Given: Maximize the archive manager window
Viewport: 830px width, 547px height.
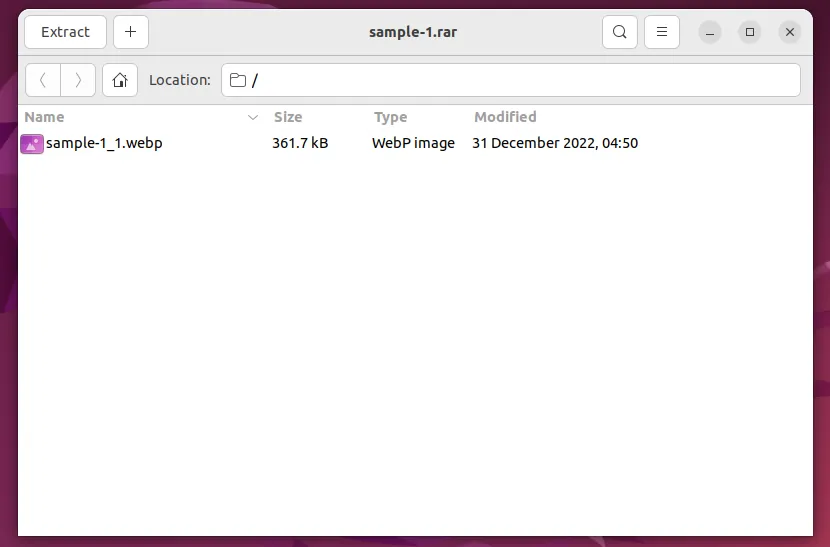Looking at the screenshot, I should [749, 32].
